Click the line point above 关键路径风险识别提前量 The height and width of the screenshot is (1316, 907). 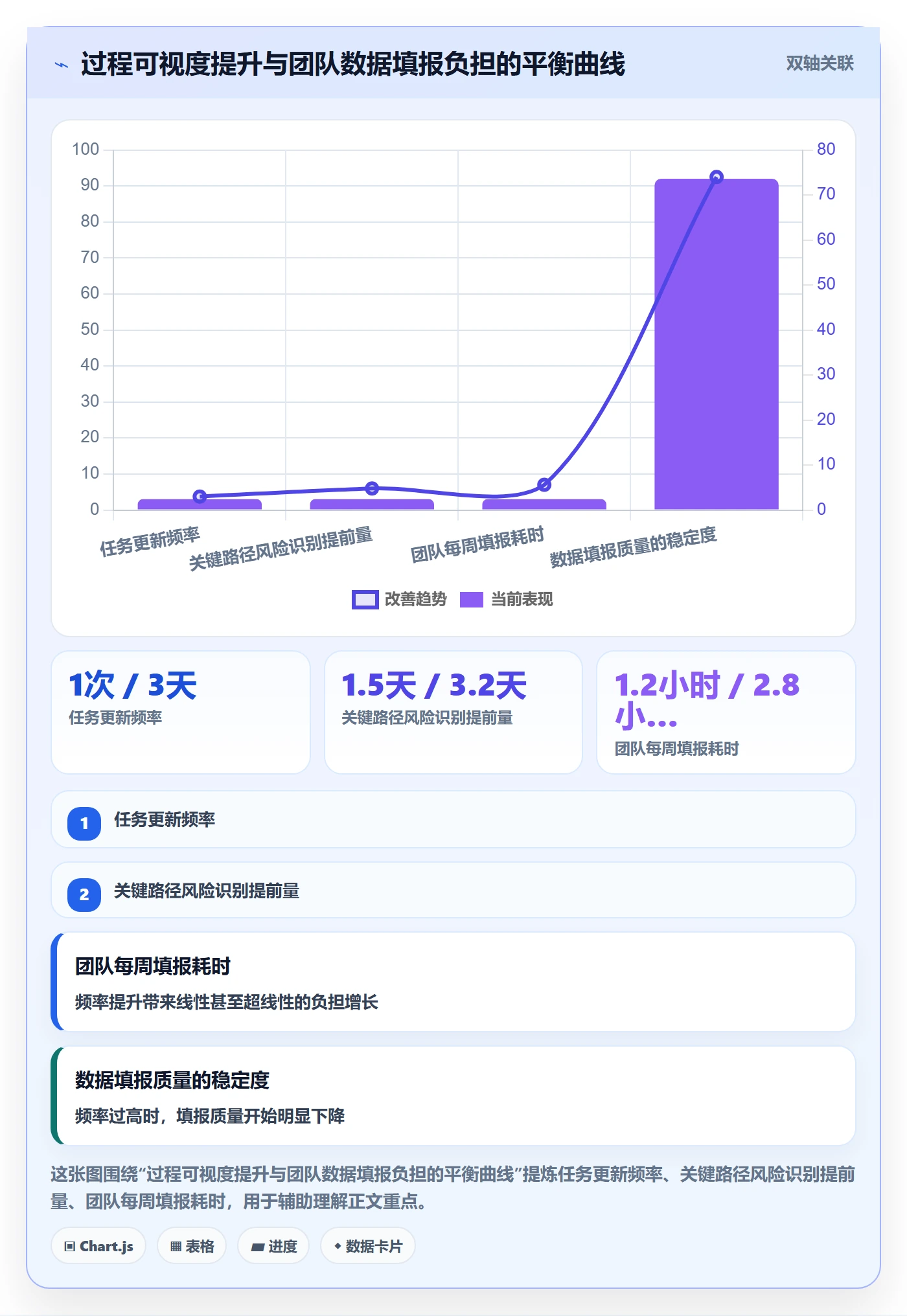tap(372, 488)
